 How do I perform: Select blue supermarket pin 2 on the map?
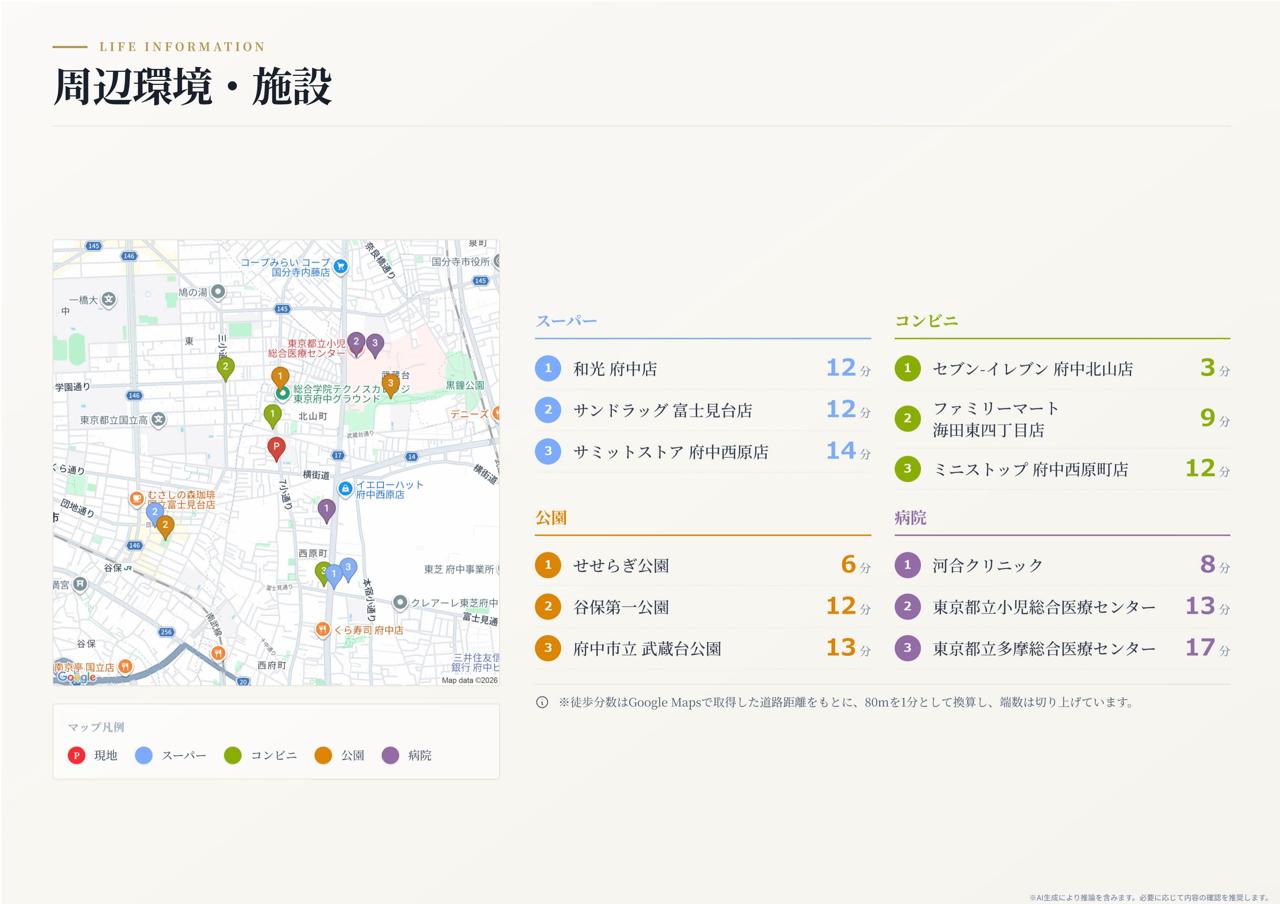pos(154,514)
